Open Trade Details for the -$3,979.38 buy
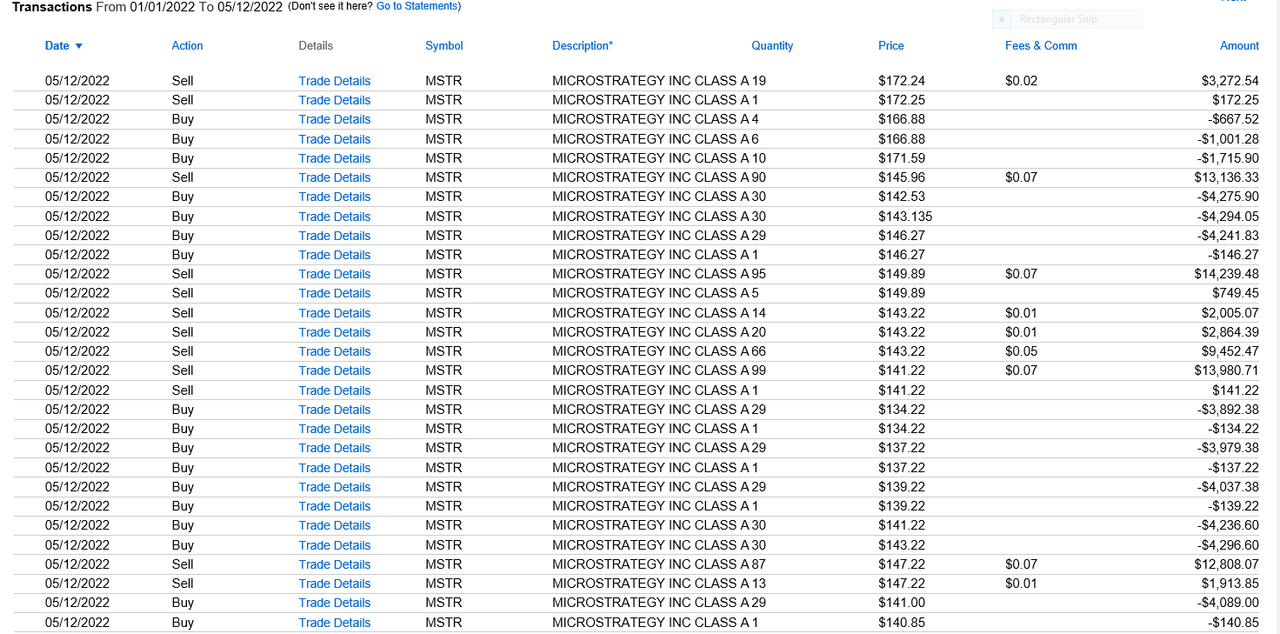 334,448
